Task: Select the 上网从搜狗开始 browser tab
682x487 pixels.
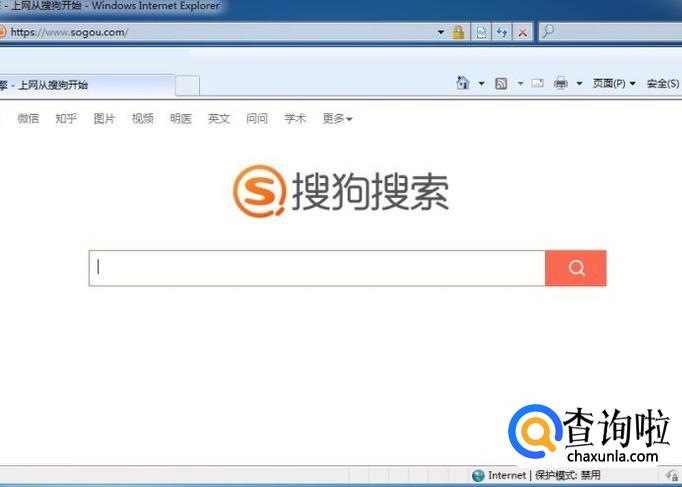Action: click(86, 85)
